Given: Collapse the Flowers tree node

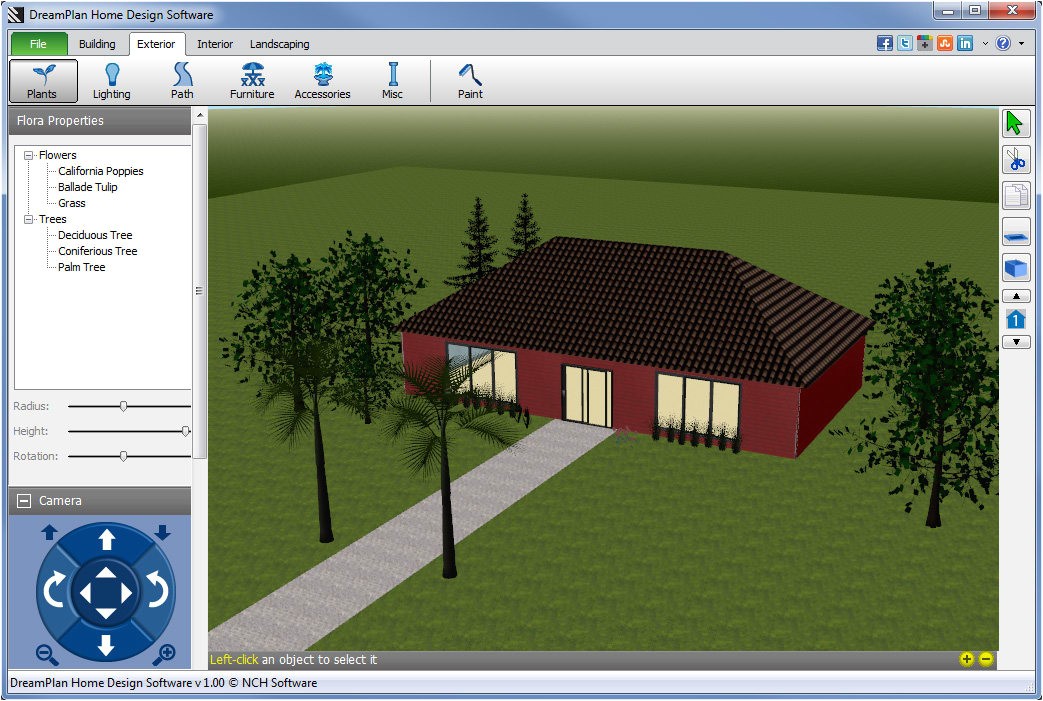Looking at the screenshot, I should pos(29,155).
